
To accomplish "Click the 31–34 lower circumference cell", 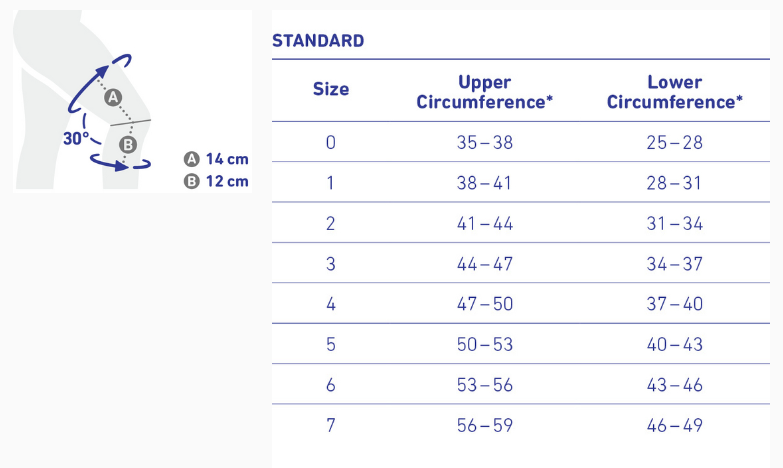I will pos(674,224).
